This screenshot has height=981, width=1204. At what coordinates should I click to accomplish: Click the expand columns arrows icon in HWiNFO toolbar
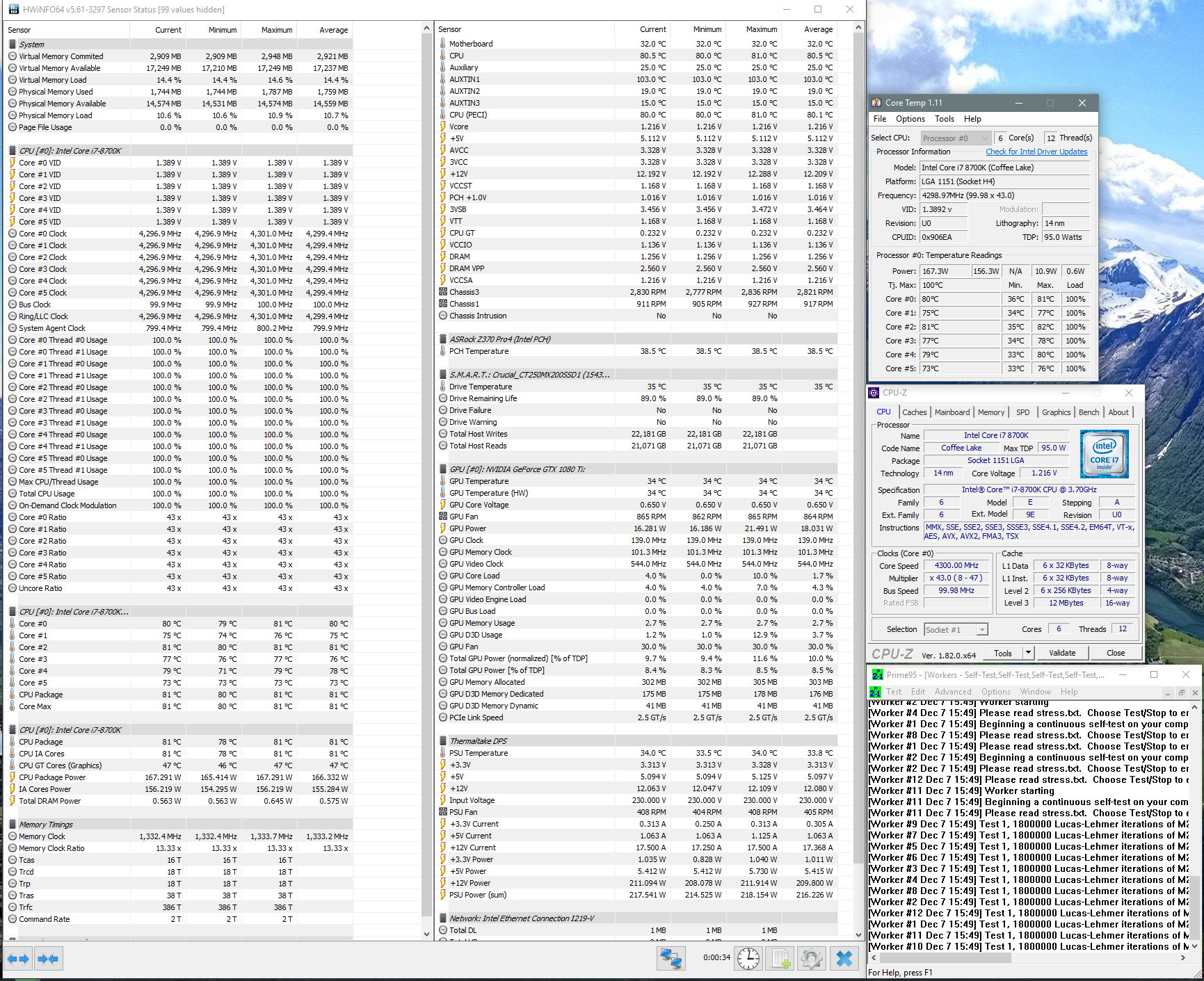coord(18,959)
